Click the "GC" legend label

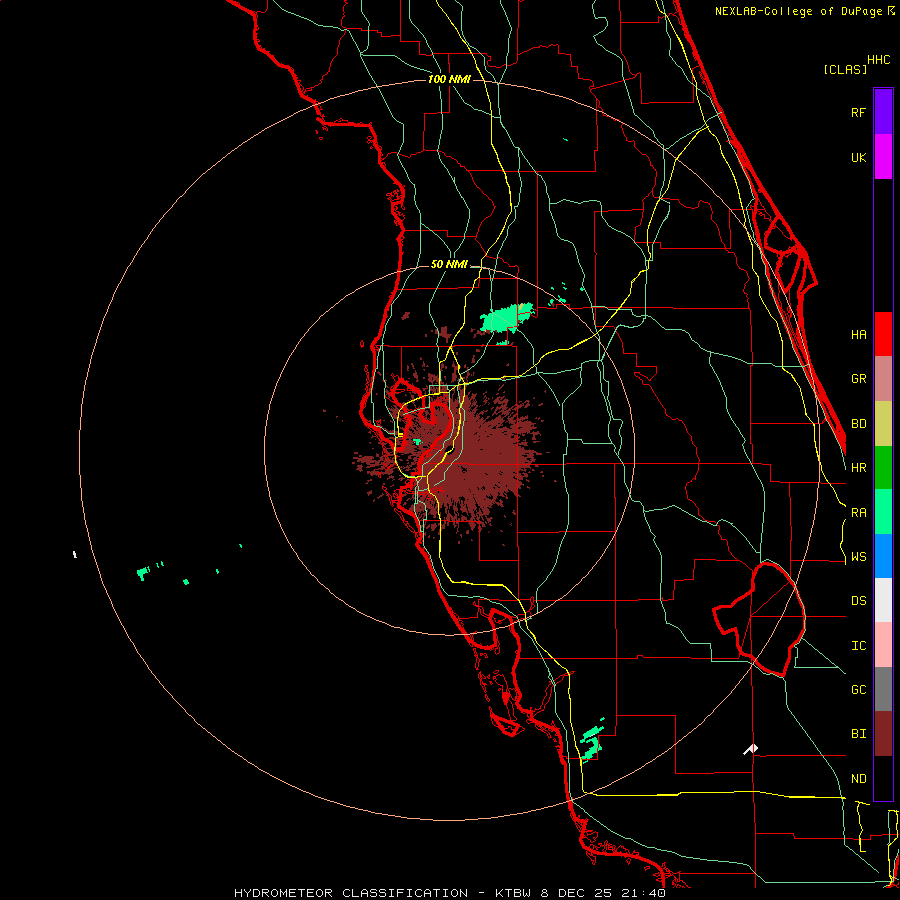(x=858, y=689)
